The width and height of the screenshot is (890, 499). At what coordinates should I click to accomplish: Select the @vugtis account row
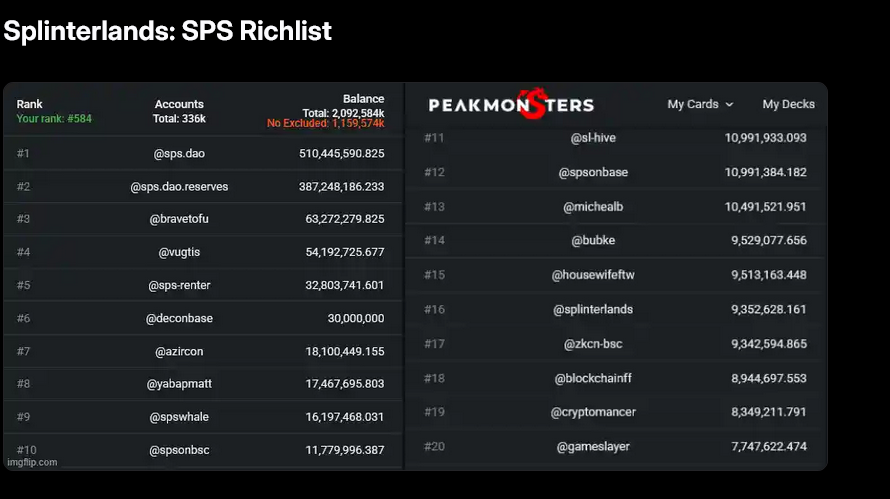point(203,252)
